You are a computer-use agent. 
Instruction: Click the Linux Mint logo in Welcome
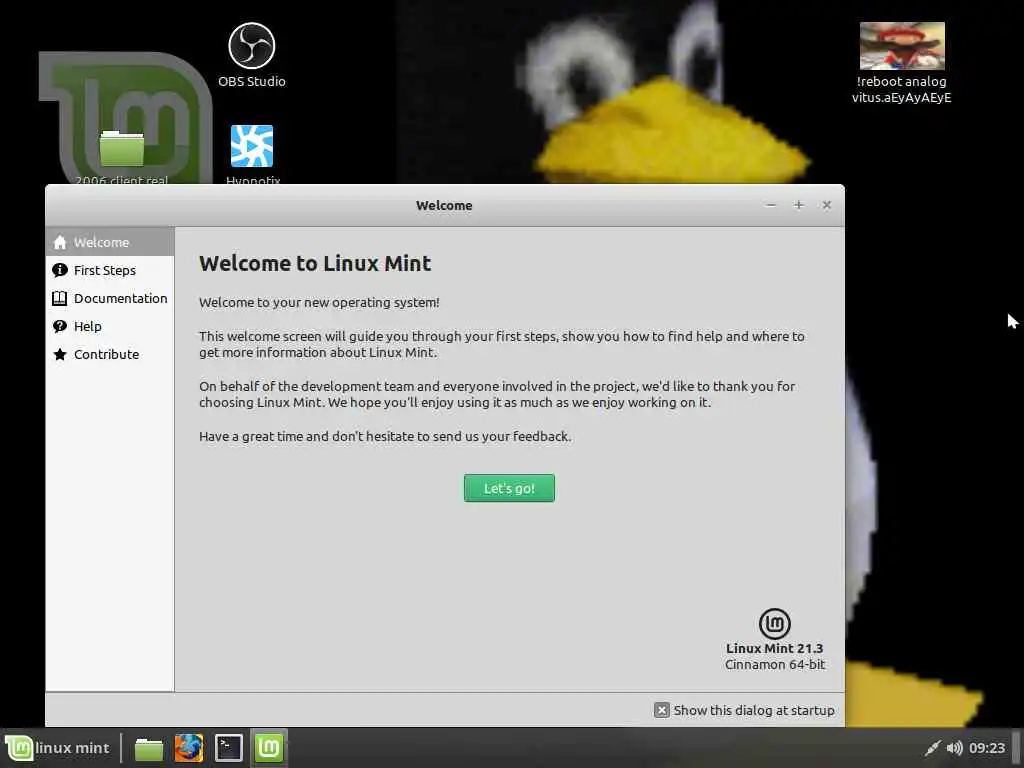point(775,624)
